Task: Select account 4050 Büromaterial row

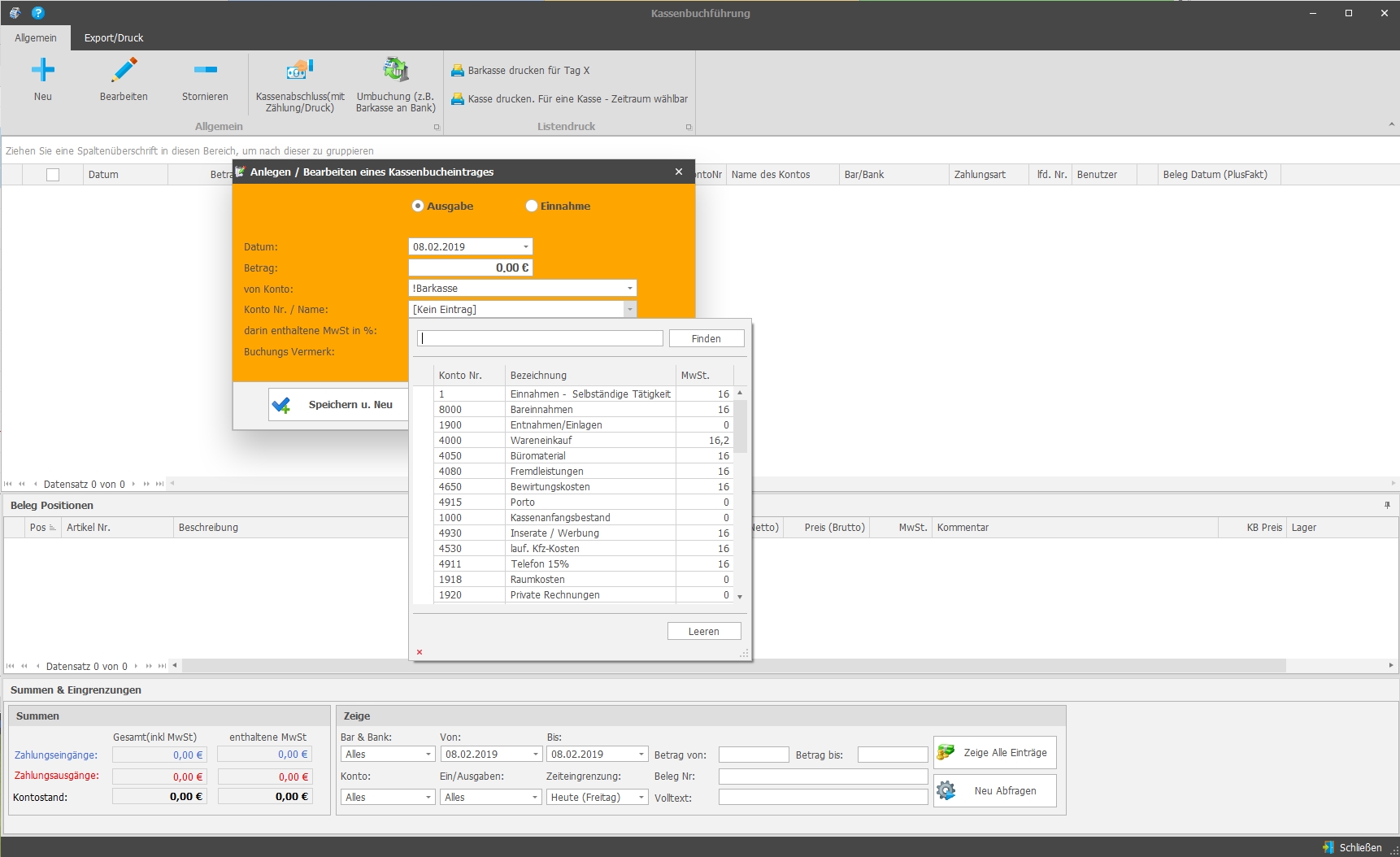Action: pos(584,456)
